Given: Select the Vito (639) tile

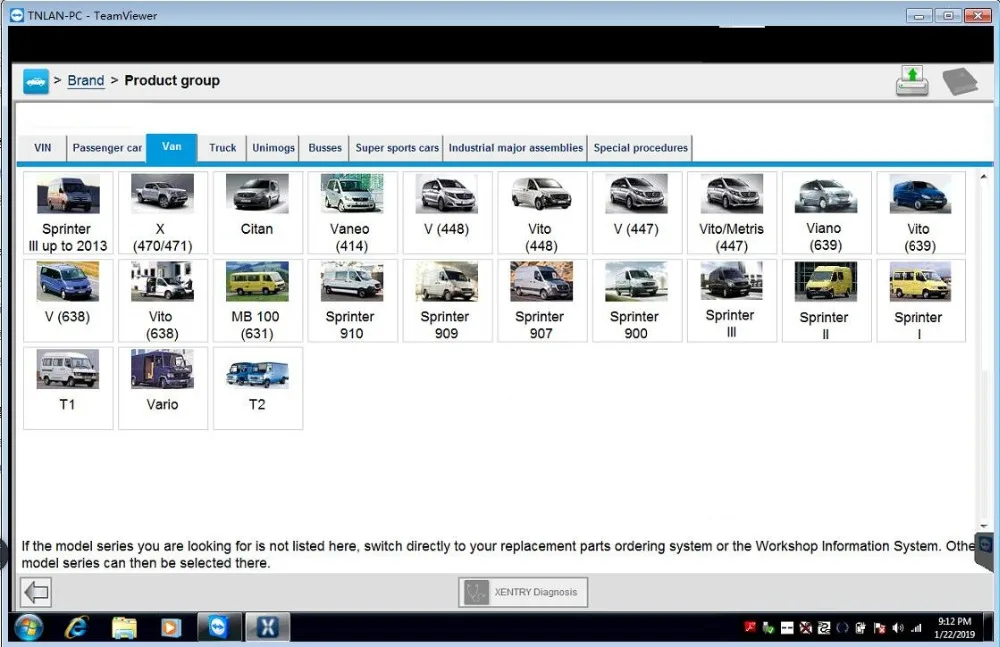Looking at the screenshot, I should pos(920,212).
